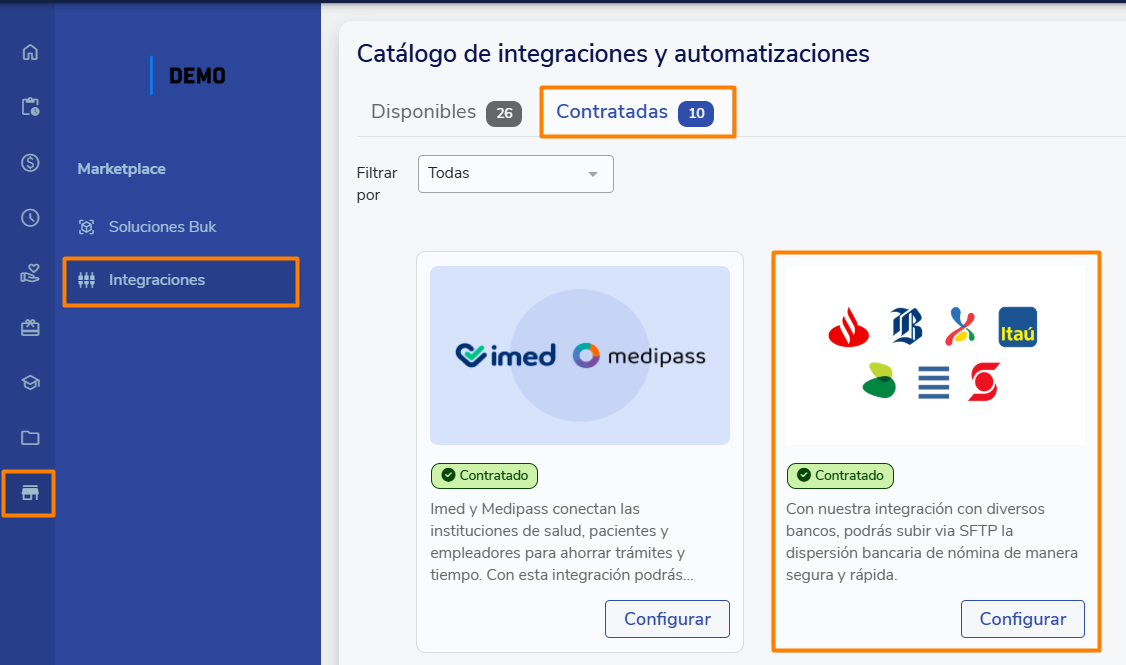The height and width of the screenshot is (665, 1126).
Task: Click Configurar on the Imed Medipass card
Action: [667, 619]
